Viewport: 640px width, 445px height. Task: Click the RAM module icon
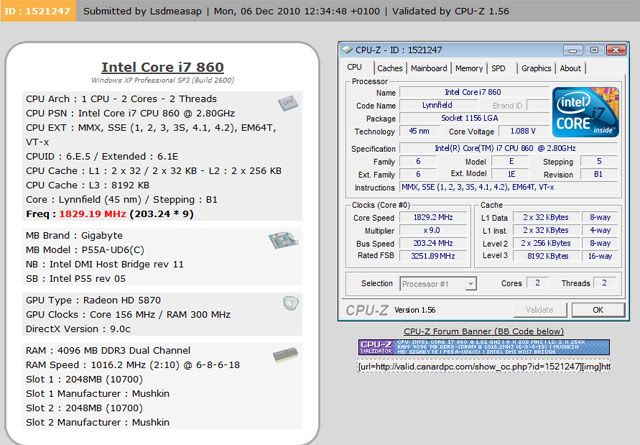(285, 354)
